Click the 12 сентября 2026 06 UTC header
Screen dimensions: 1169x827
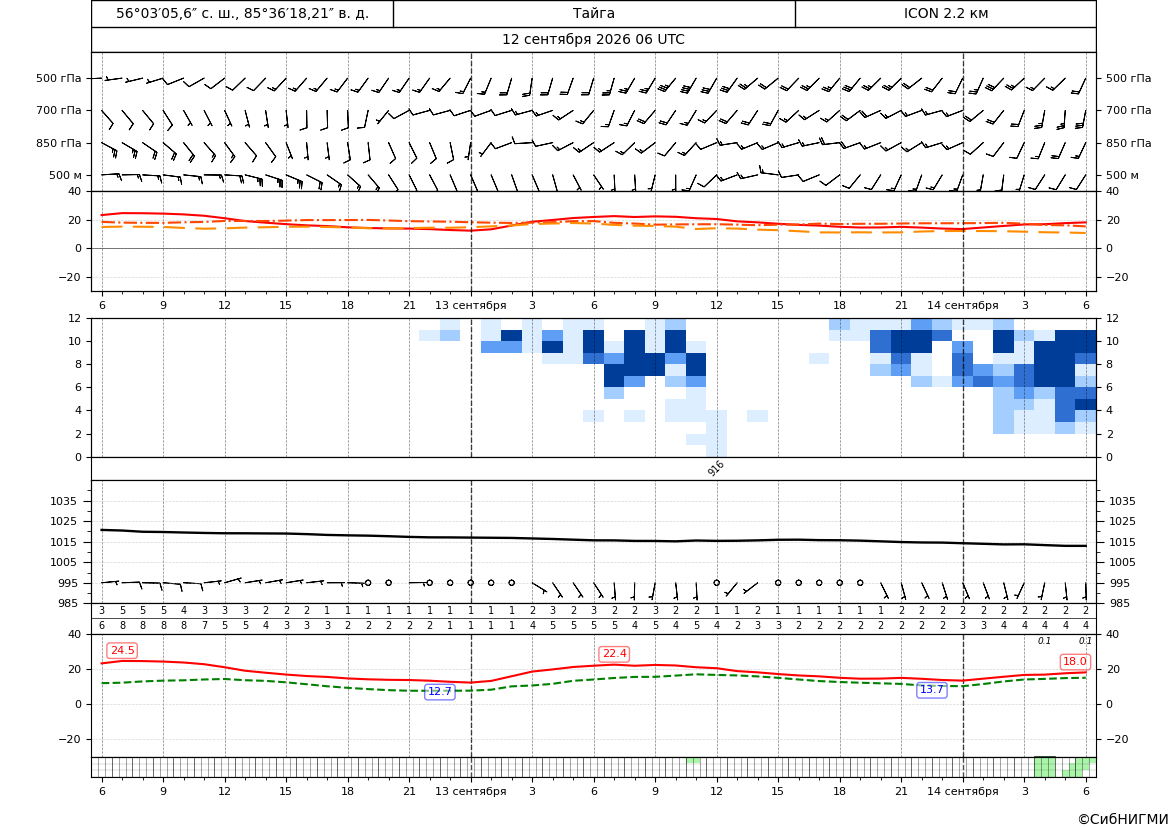point(593,40)
